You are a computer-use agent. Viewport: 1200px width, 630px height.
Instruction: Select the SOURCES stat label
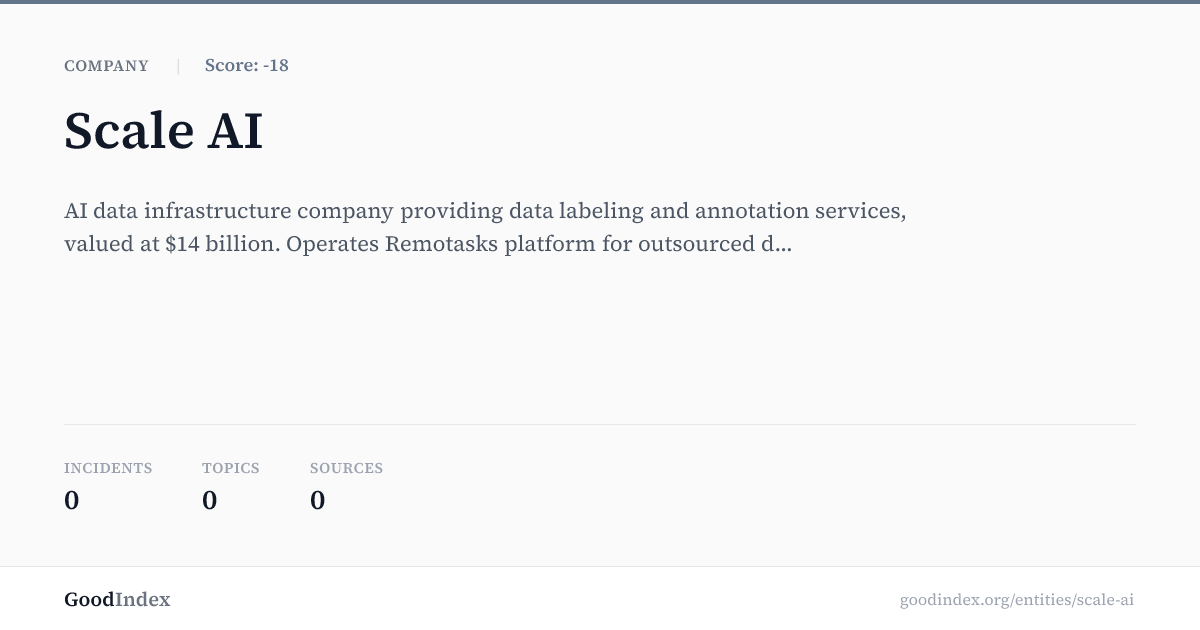tap(347, 468)
